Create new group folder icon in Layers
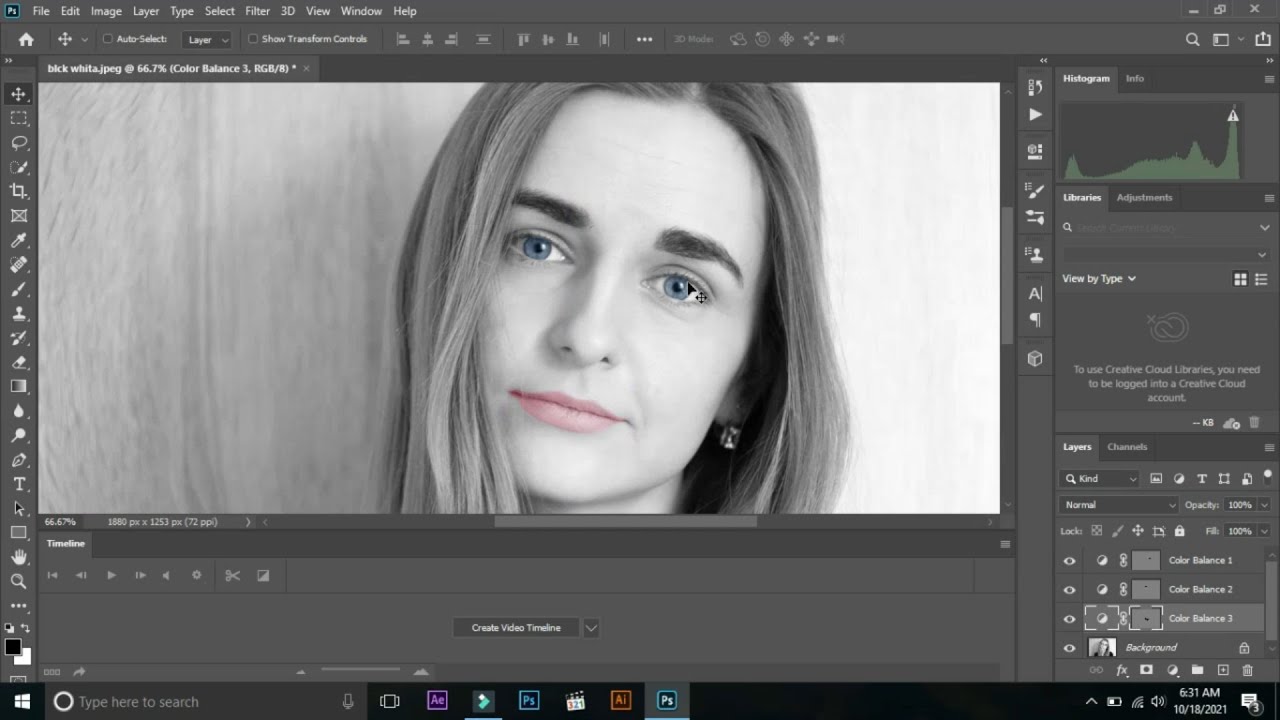 1197,670
